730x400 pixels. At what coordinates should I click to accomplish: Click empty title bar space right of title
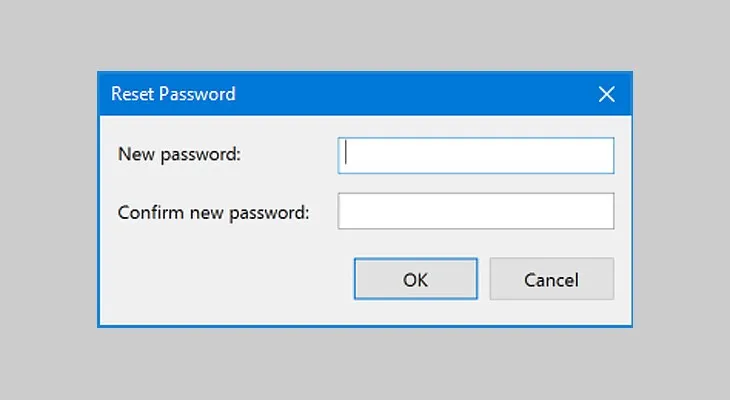coord(420,95)
